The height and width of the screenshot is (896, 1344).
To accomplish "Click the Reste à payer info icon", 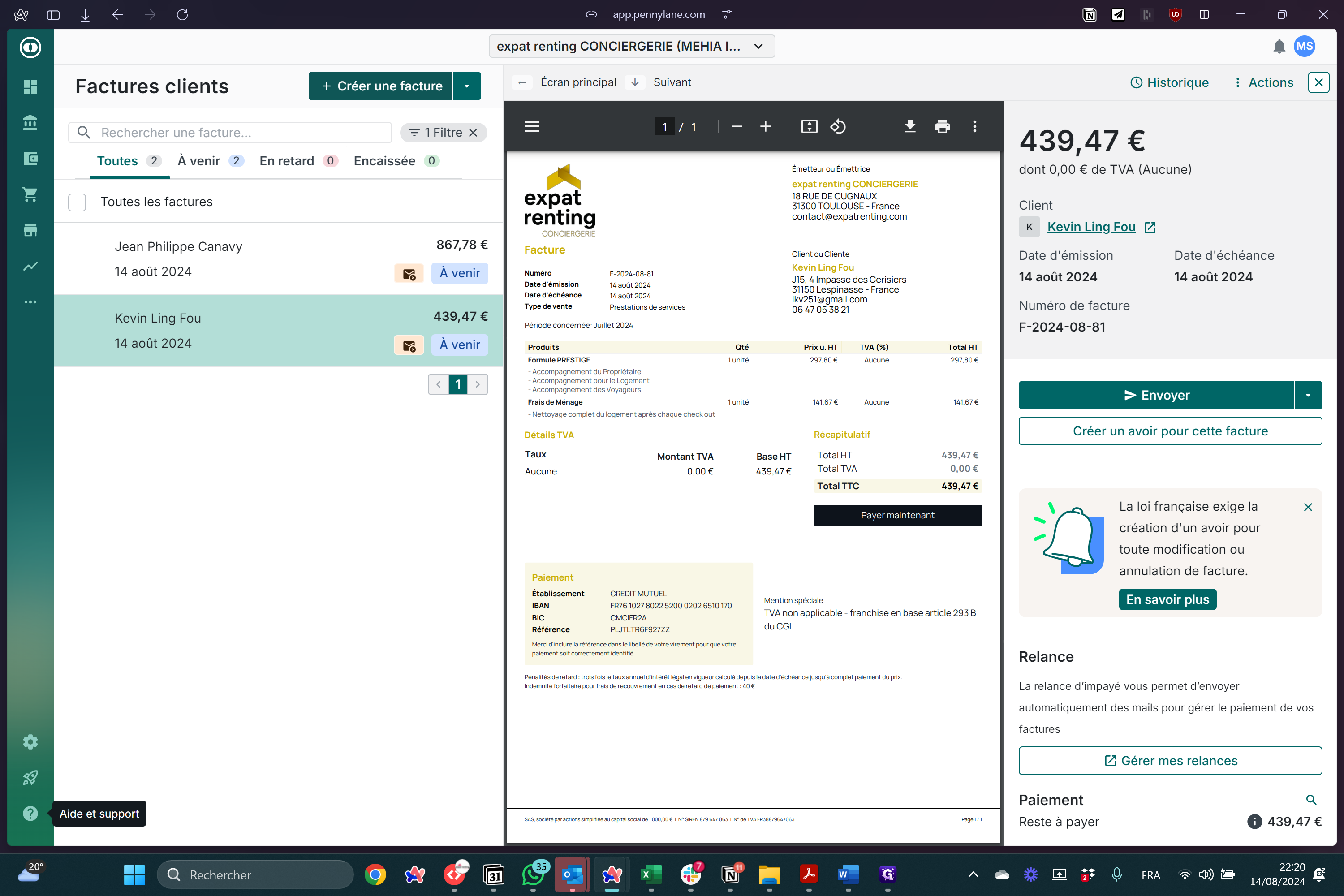I will (1254, 822).
